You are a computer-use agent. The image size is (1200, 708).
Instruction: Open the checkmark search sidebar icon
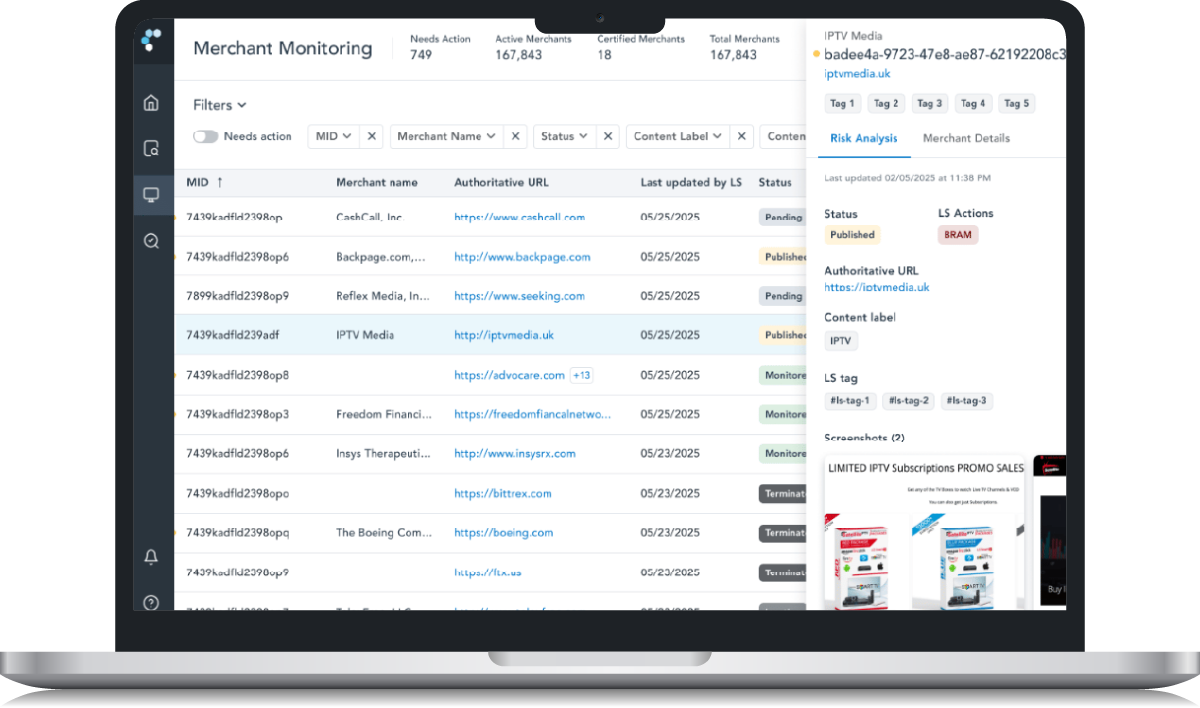tap(151, 241)
